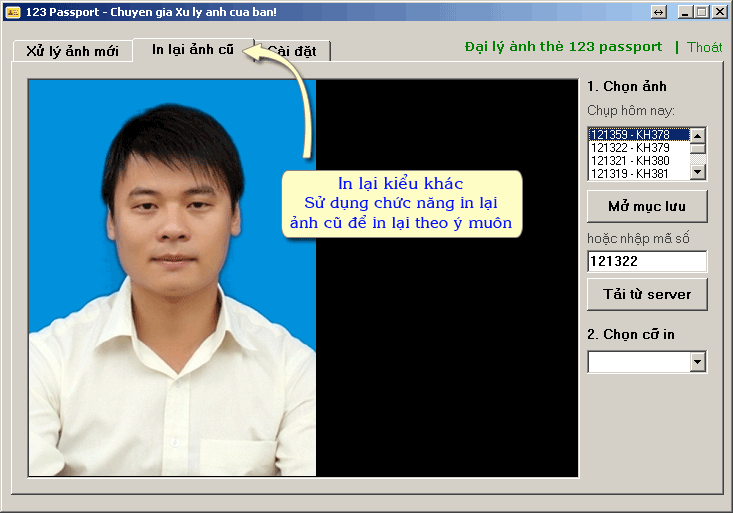Maximize the 123 Passport window
This screenshot has height=513, width=733.
pos(702,12)
